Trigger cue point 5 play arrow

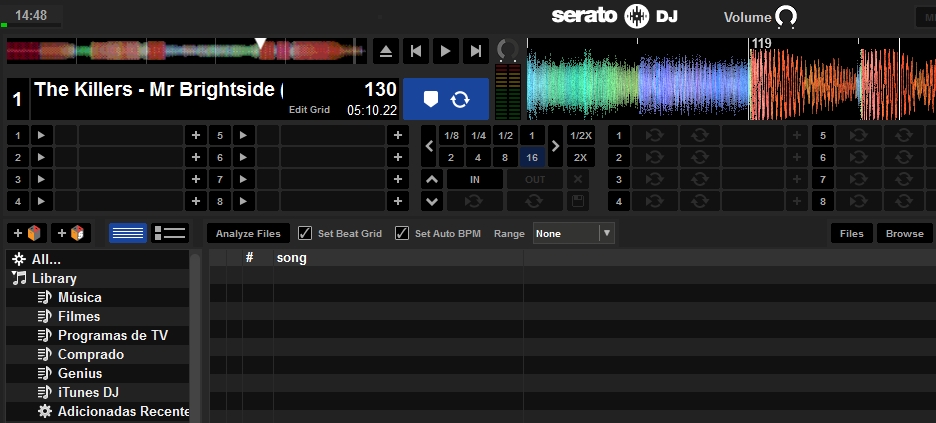(x=244, y=135)
